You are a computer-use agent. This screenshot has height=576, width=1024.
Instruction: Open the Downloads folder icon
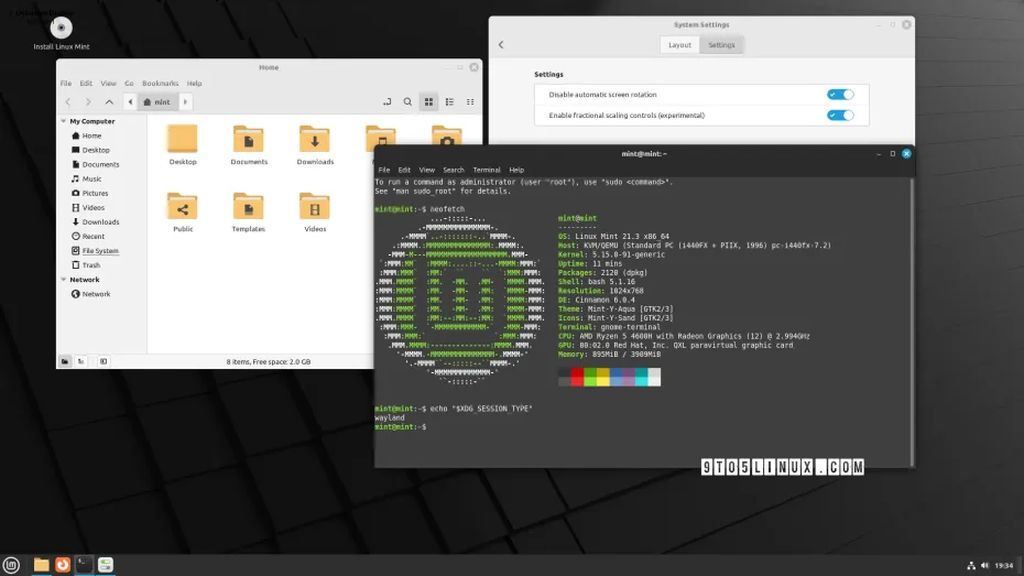[315, 140]
